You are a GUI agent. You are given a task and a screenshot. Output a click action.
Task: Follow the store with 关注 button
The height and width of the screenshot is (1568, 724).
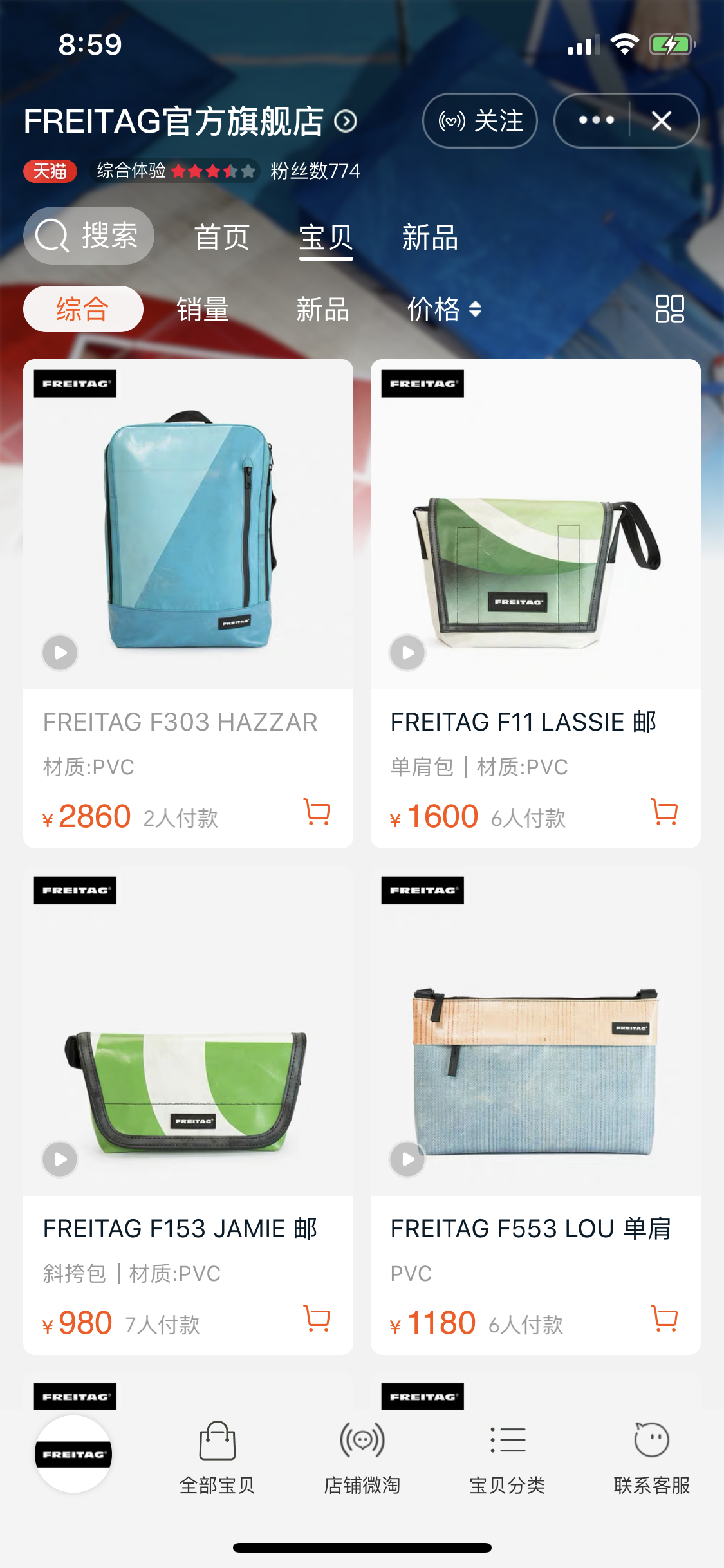click(x=480, y=121)
